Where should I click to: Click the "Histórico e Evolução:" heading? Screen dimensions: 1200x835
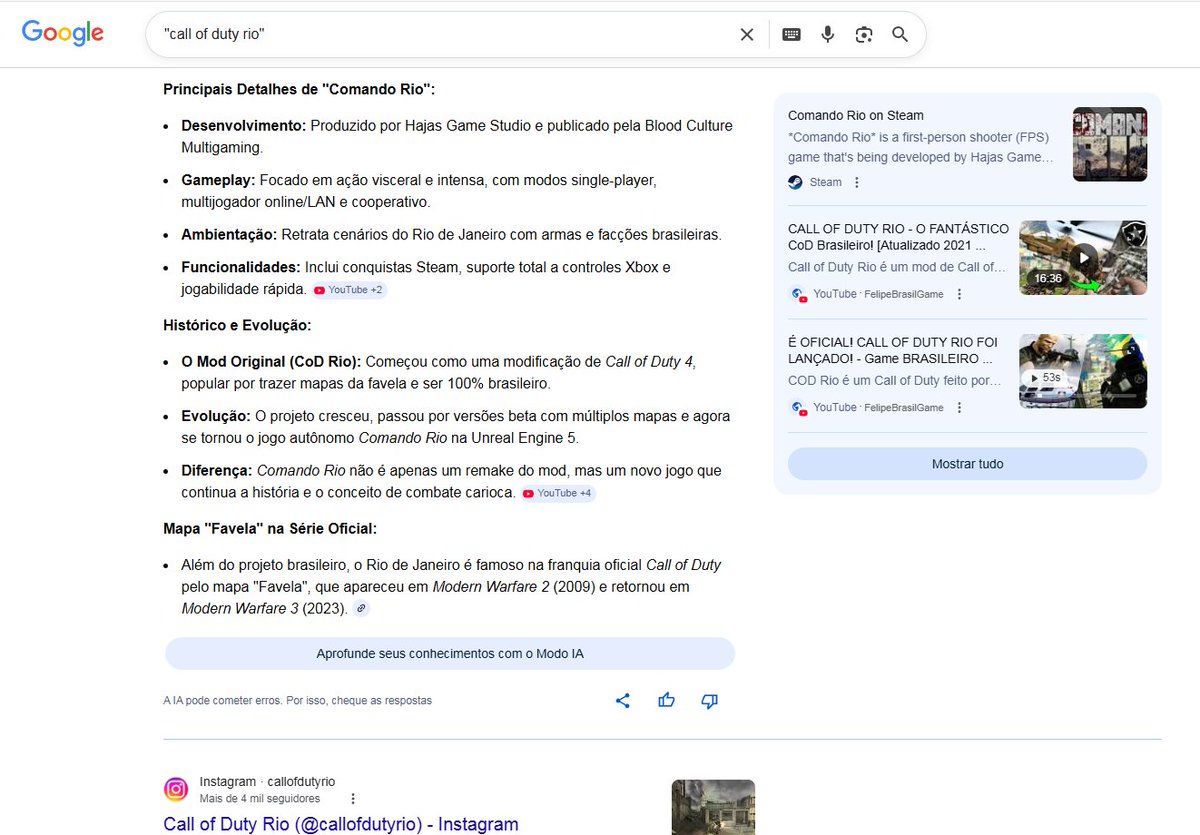pyautogui.click(x=238, y=325)
